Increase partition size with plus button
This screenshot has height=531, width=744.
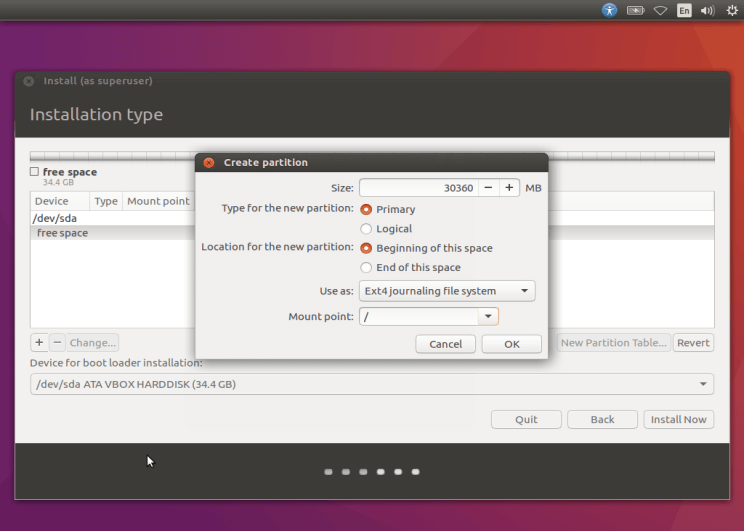pos(509,188)
